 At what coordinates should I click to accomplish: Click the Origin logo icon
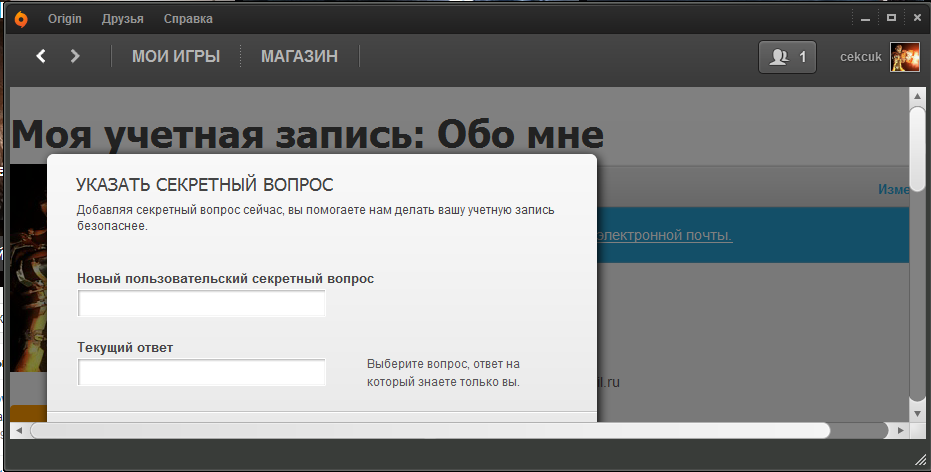point(21,19)
